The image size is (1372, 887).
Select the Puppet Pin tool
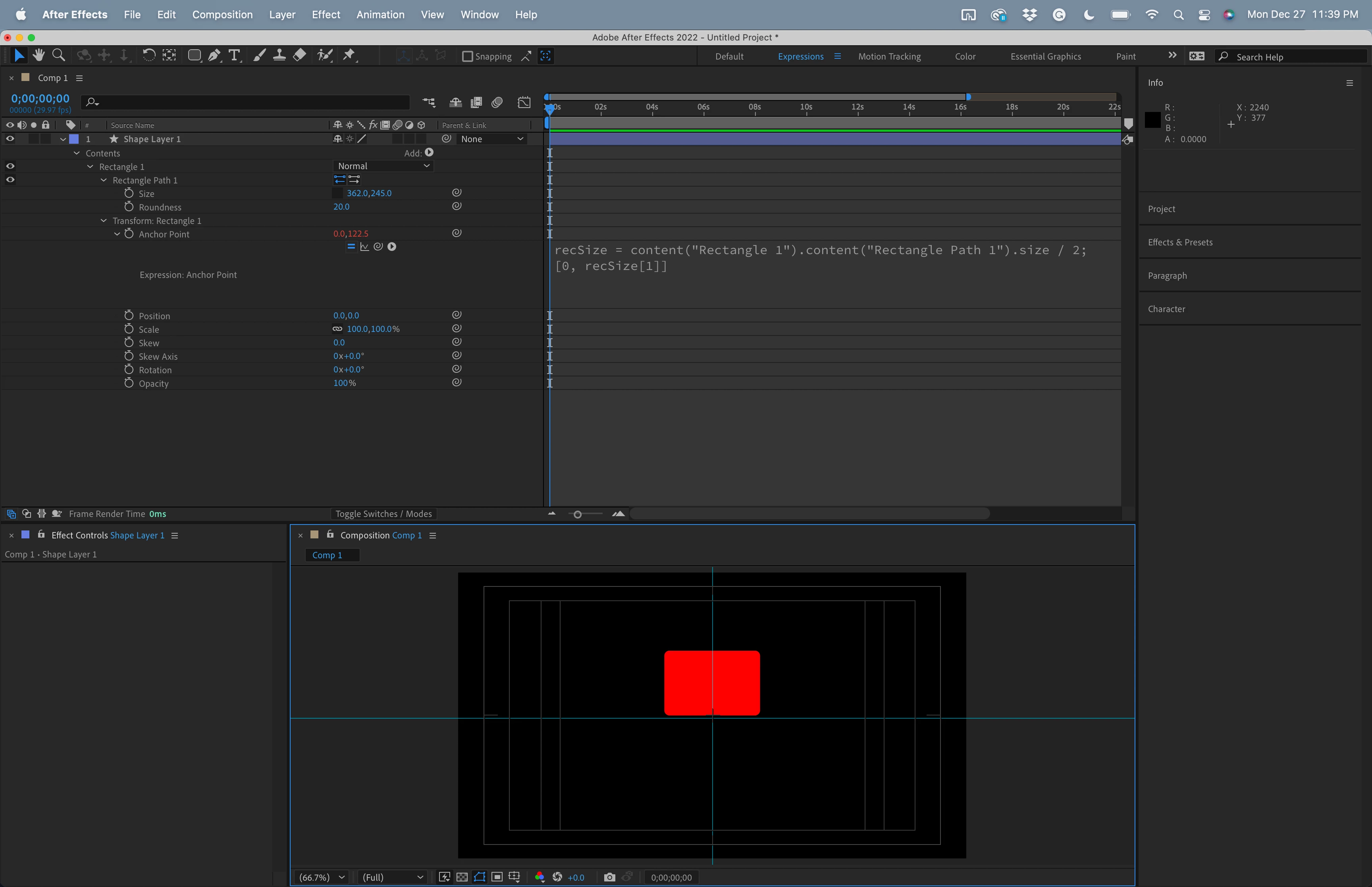349,55
